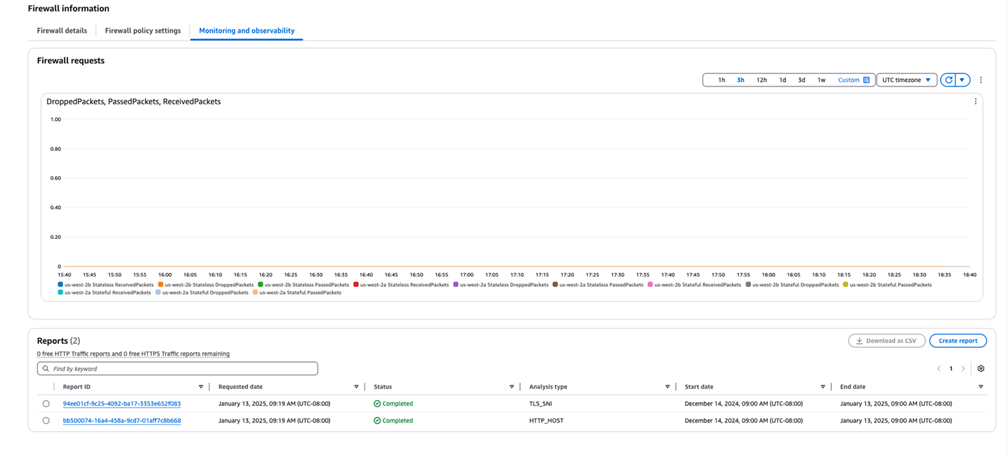Viewport: 1008px width, 457px height.
Task: Set the time range to 12h
Action: [x=762, y=80]
